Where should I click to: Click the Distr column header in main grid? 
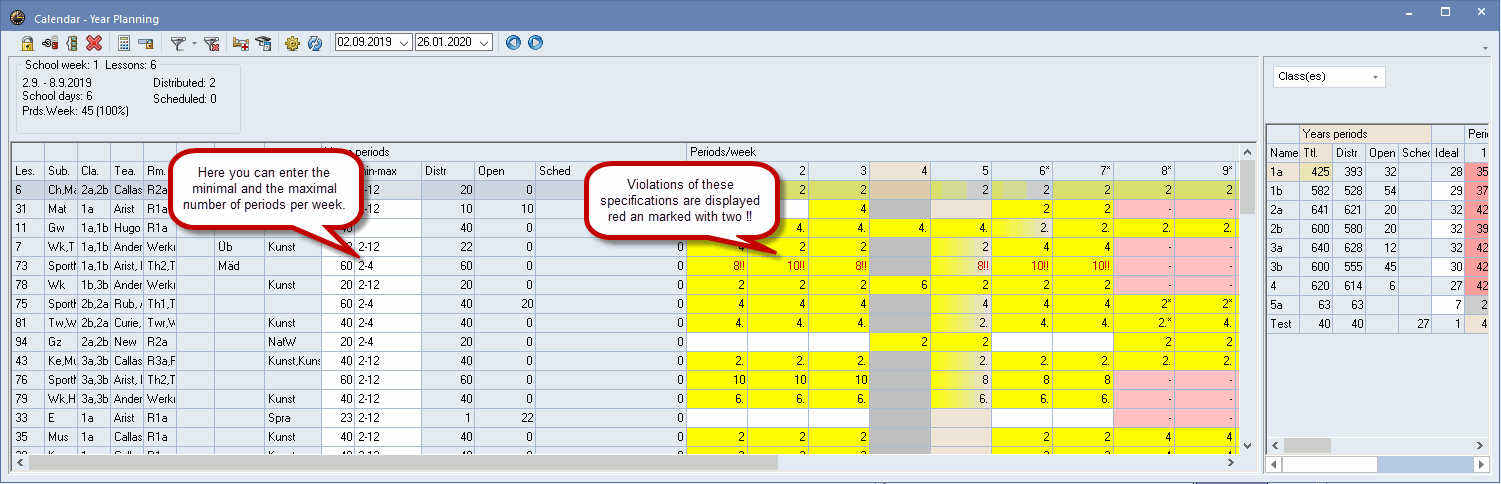click(x=448, y=170)
